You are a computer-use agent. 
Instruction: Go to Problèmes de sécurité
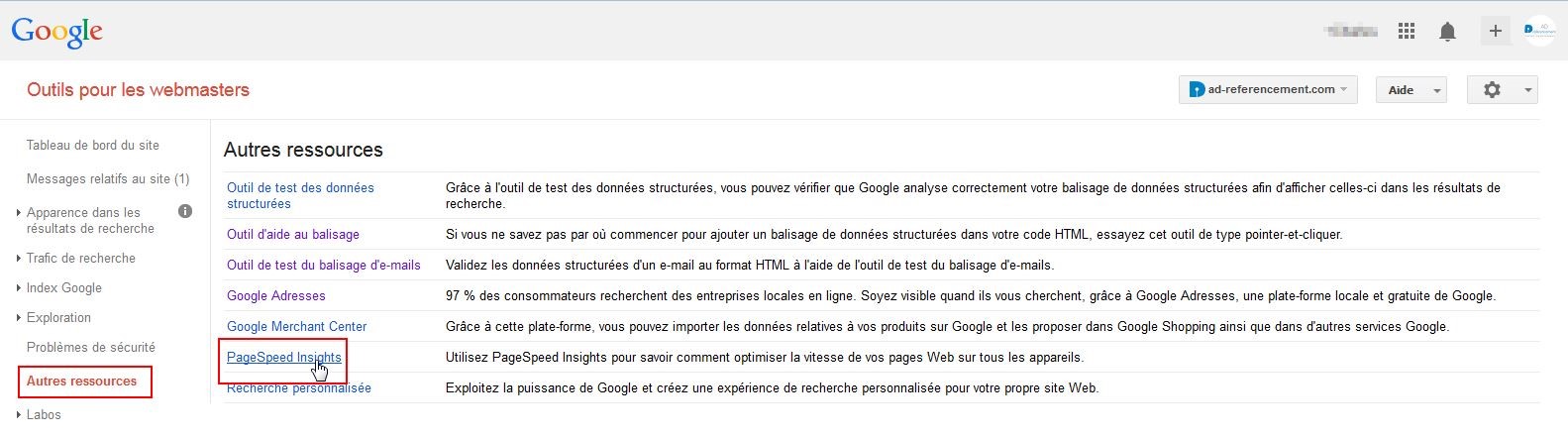[91, 347]
